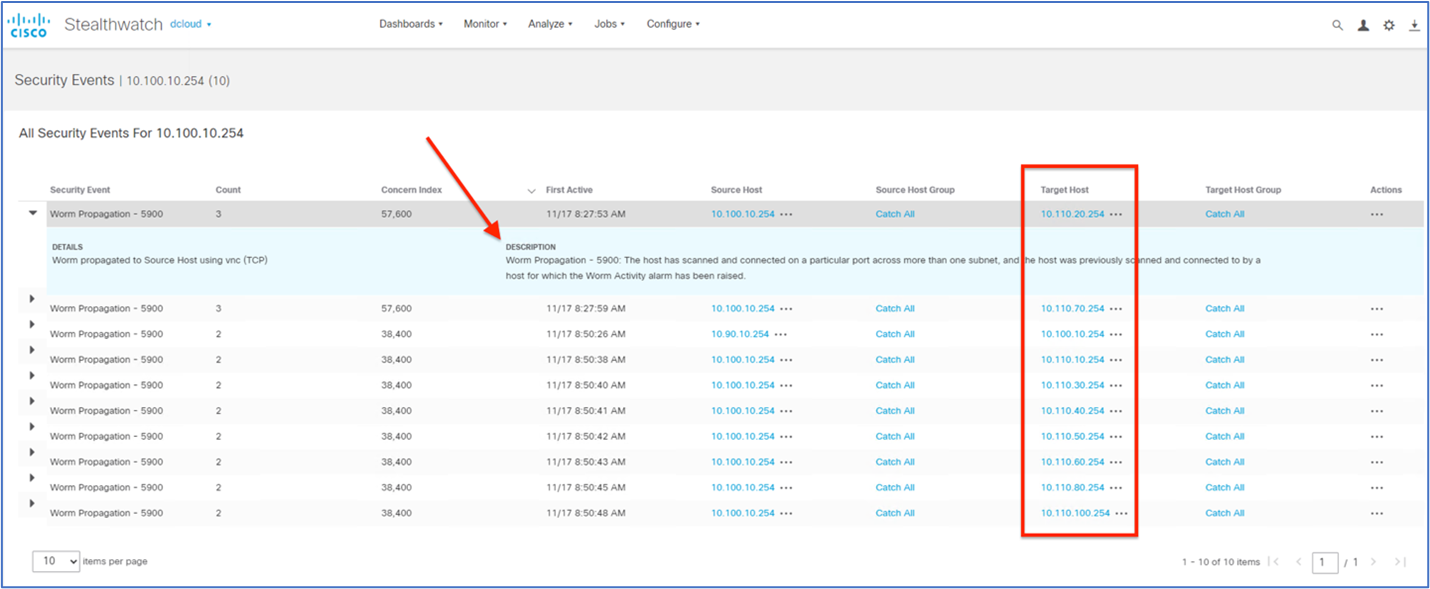
Task: Open target host link 10.110.60.254
Action: 1073,462
